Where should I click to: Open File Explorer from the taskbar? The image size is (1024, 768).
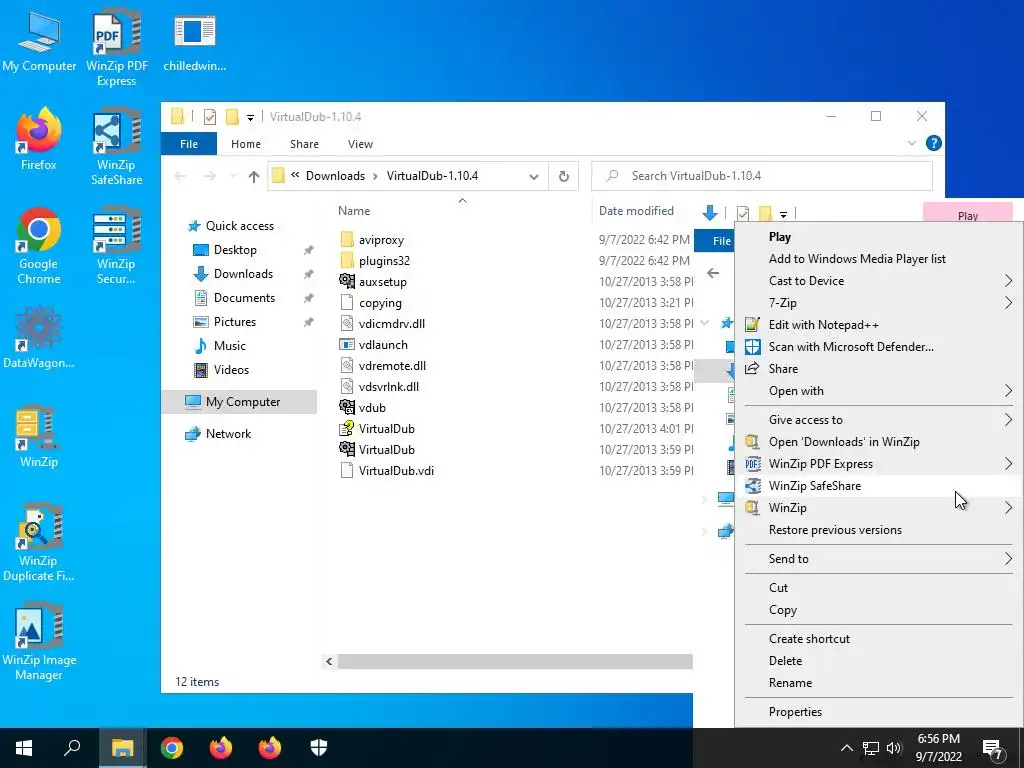pyautogui.click(x=122, y=748)
